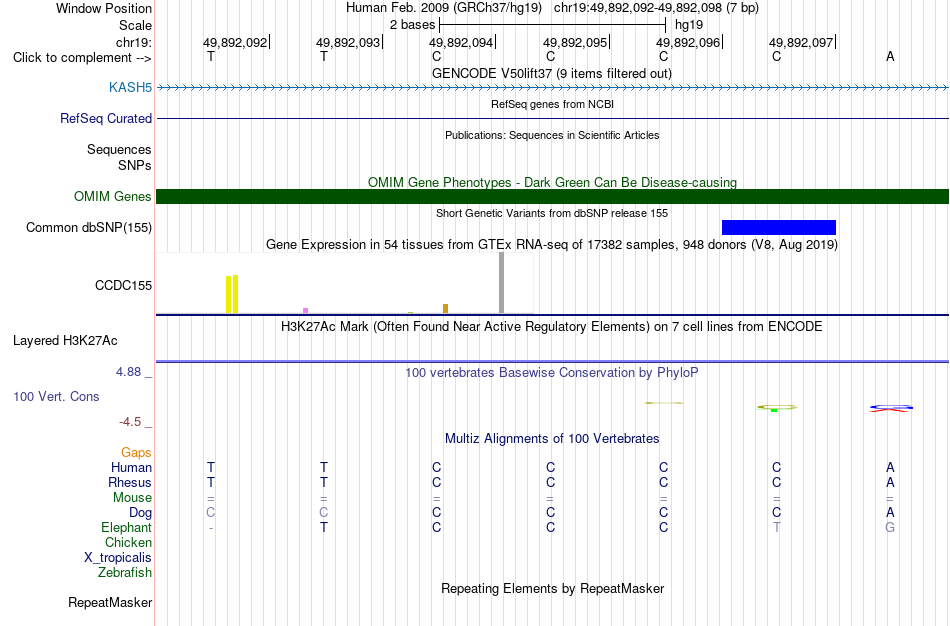Open the CCDC155 GTEx expression label
This screenshot has width=950, height=626.
point(124,285)
